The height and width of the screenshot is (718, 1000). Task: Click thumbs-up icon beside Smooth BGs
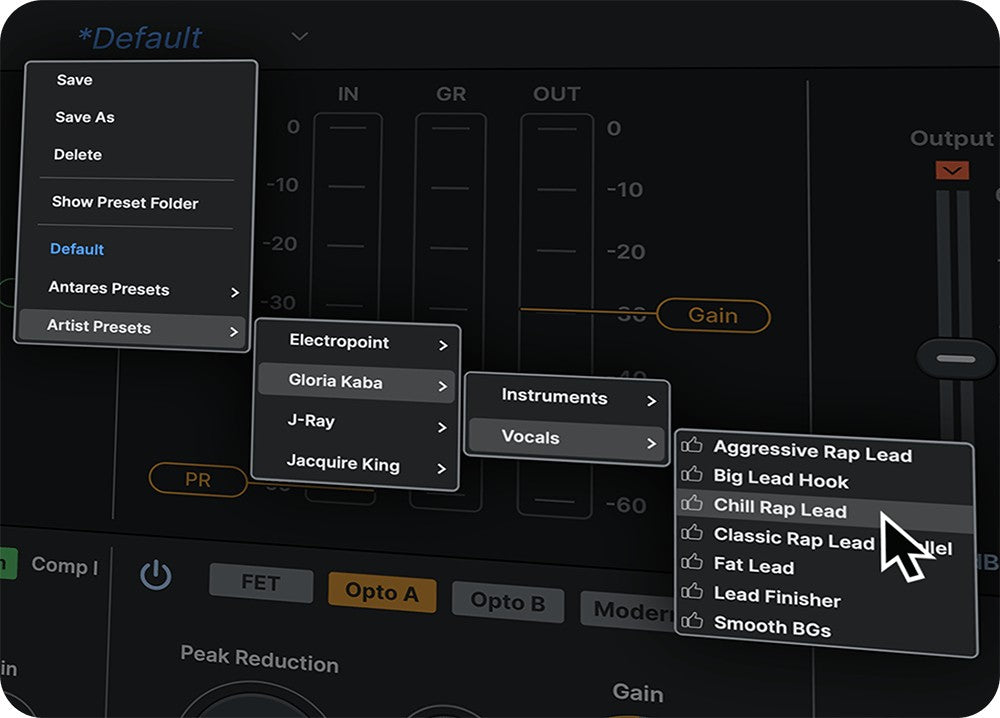pos(691,620)
